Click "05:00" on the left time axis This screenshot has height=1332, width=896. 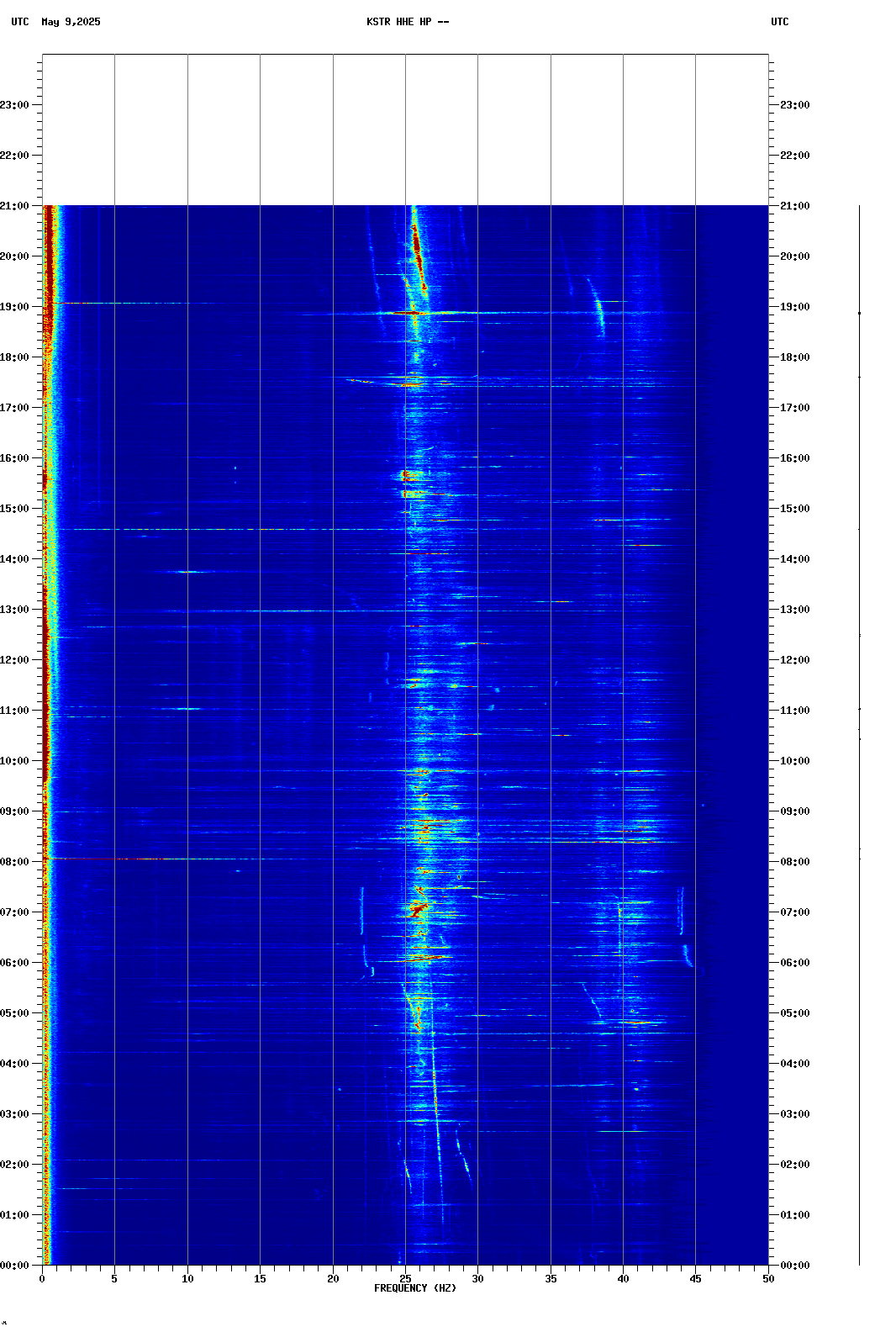(x=14, y=1013)
